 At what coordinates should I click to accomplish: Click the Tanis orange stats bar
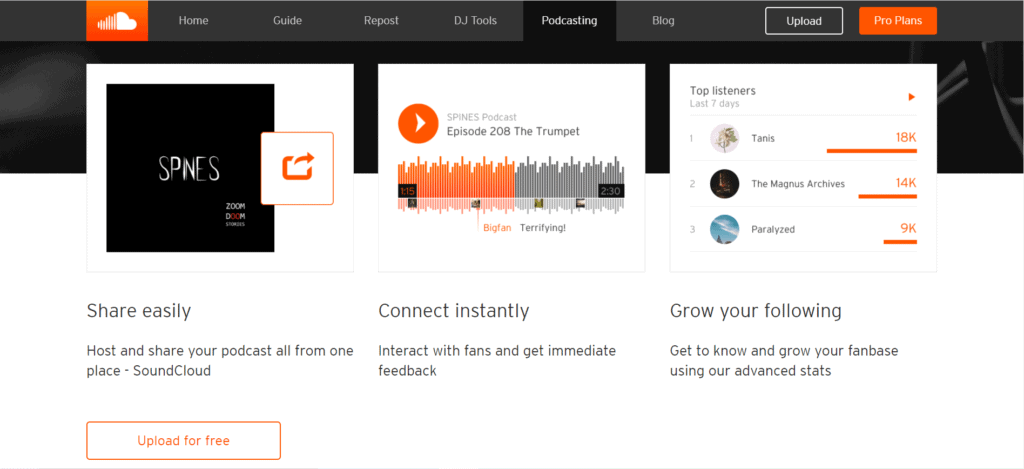click(872, 151)
